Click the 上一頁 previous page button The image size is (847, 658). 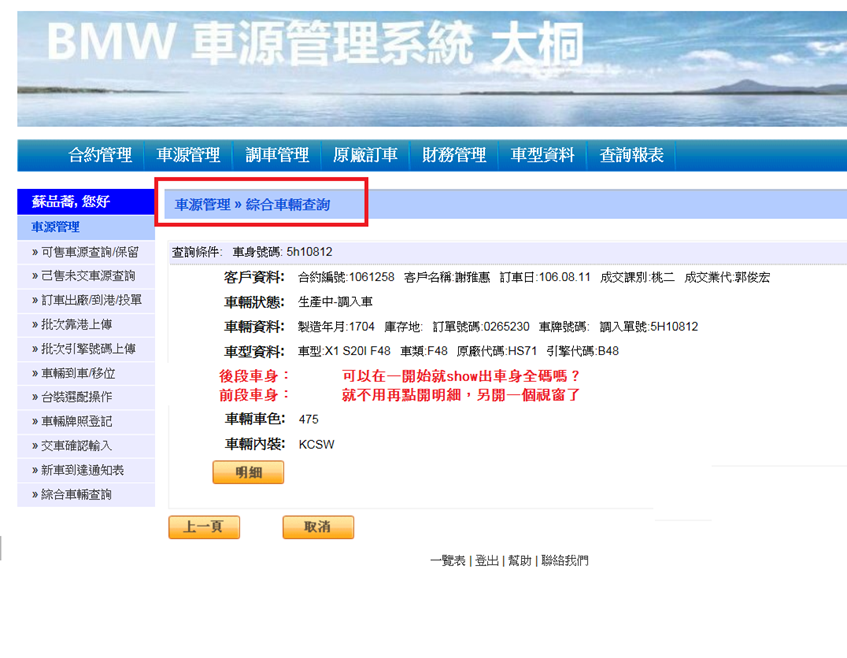(204, 527)
